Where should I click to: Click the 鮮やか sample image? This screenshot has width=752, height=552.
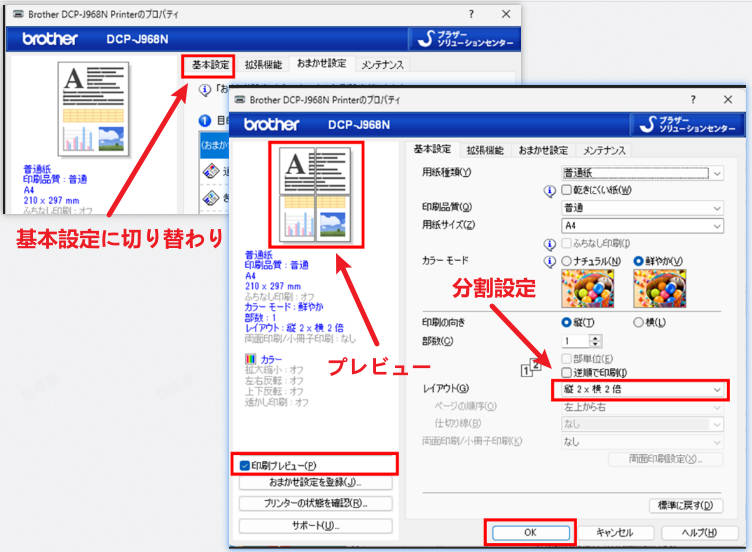[x=659, y=288]
